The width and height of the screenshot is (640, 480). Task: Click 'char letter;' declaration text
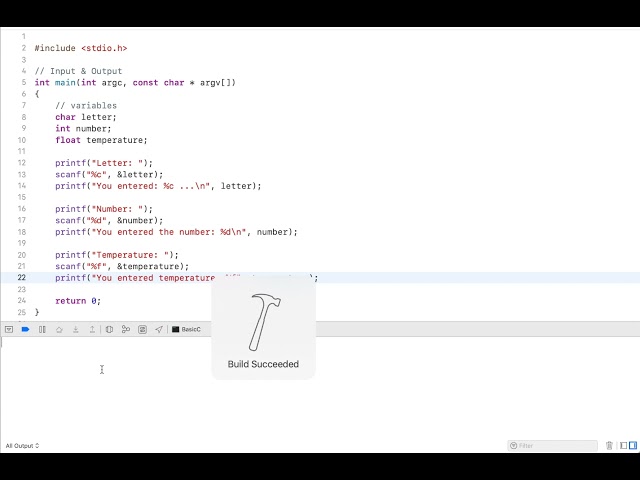86,117
